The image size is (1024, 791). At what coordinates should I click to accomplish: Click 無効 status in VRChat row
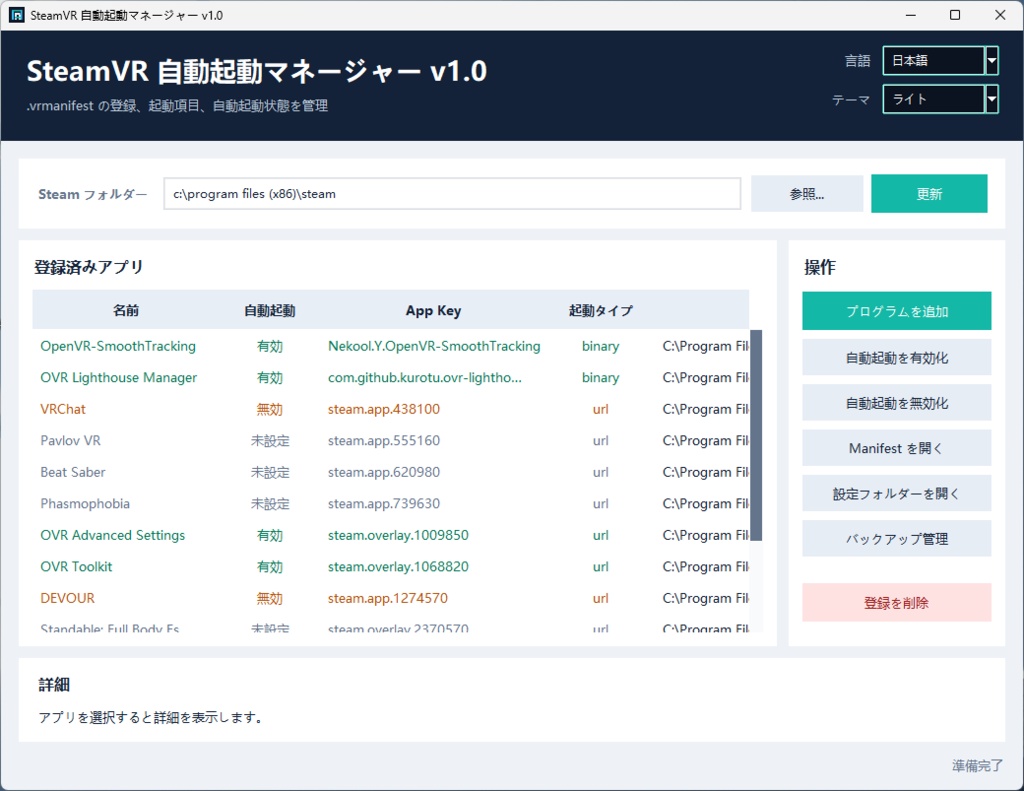point(270,410)
